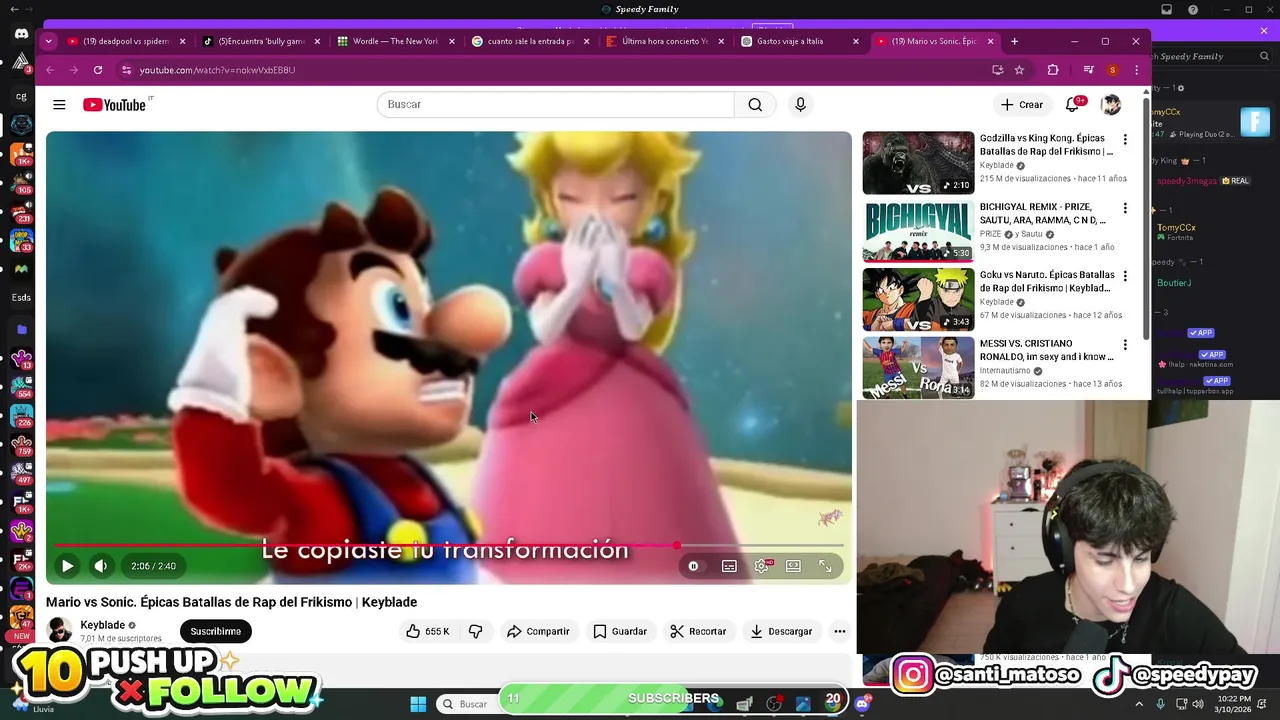Switch the player to theater mode
Screen dimensions: 1280x720
(x=793, y=566)
